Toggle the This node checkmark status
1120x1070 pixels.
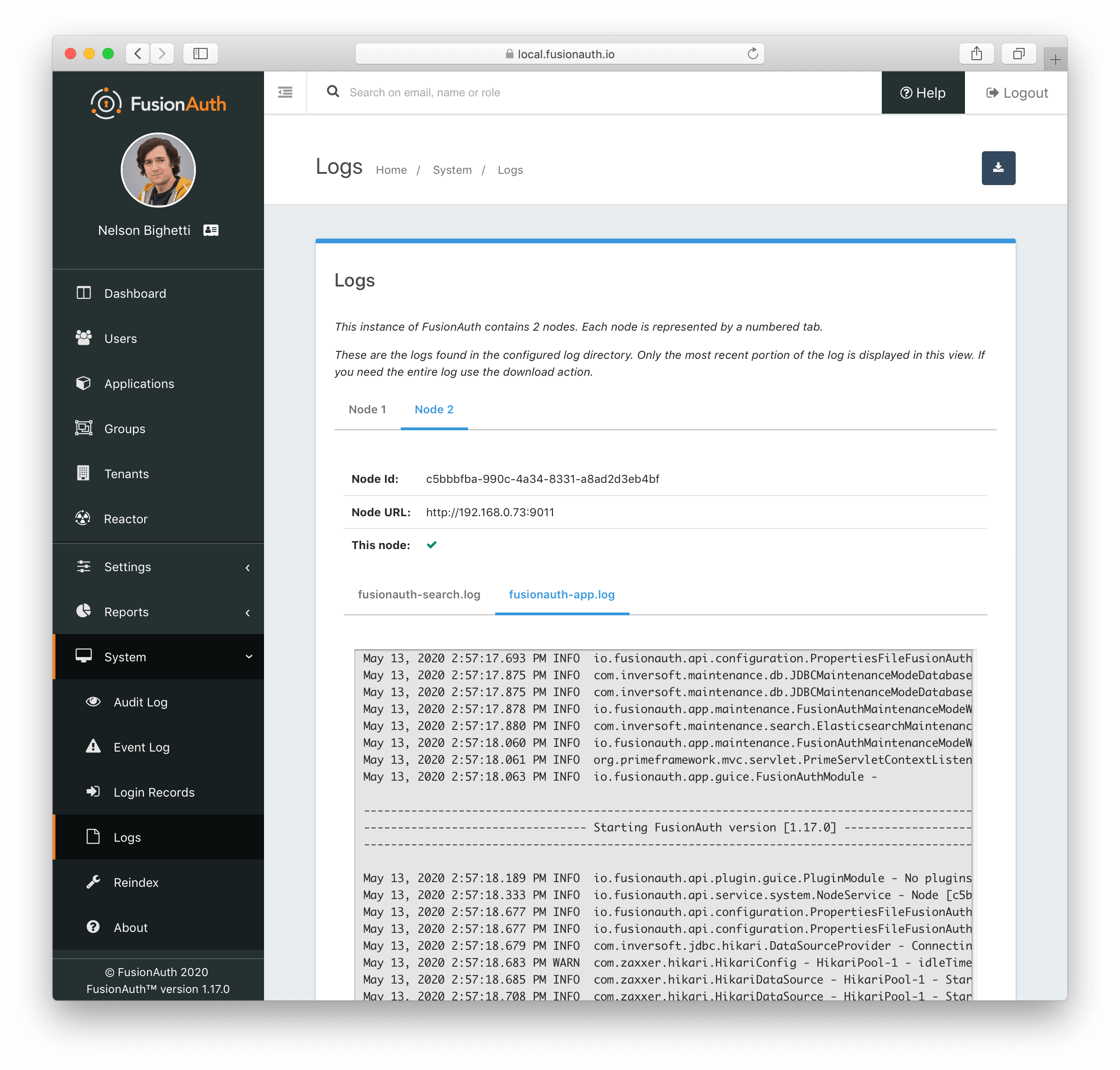click(x=432, y=545)
